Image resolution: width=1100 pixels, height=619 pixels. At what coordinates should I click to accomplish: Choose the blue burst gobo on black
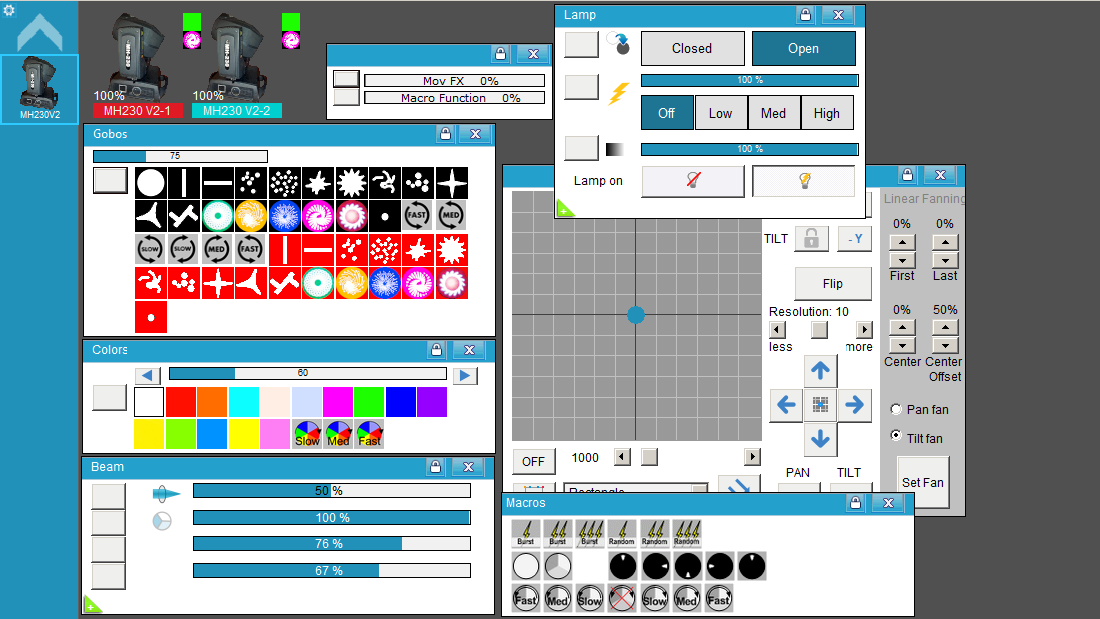click(285, 216)
